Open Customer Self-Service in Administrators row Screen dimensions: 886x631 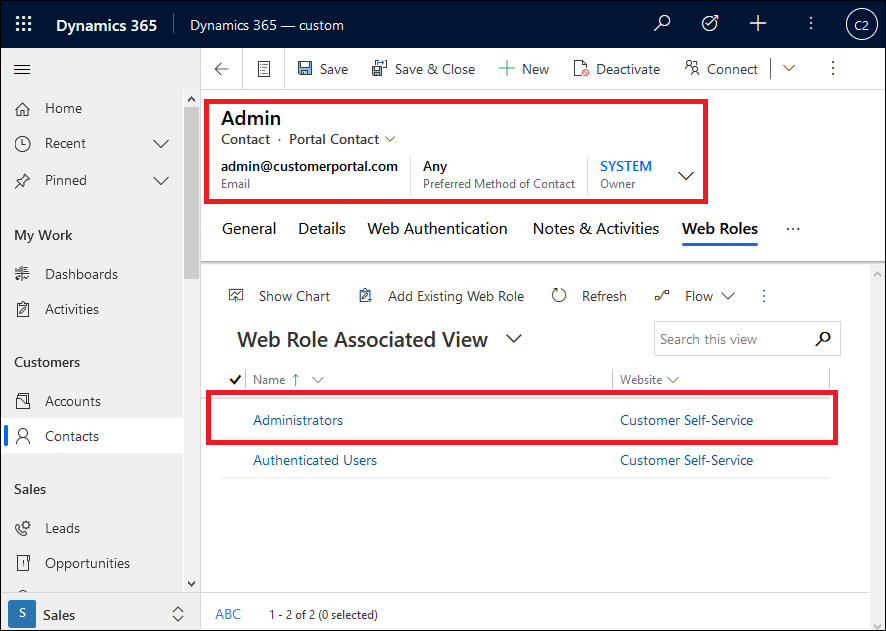coord(687,420)
